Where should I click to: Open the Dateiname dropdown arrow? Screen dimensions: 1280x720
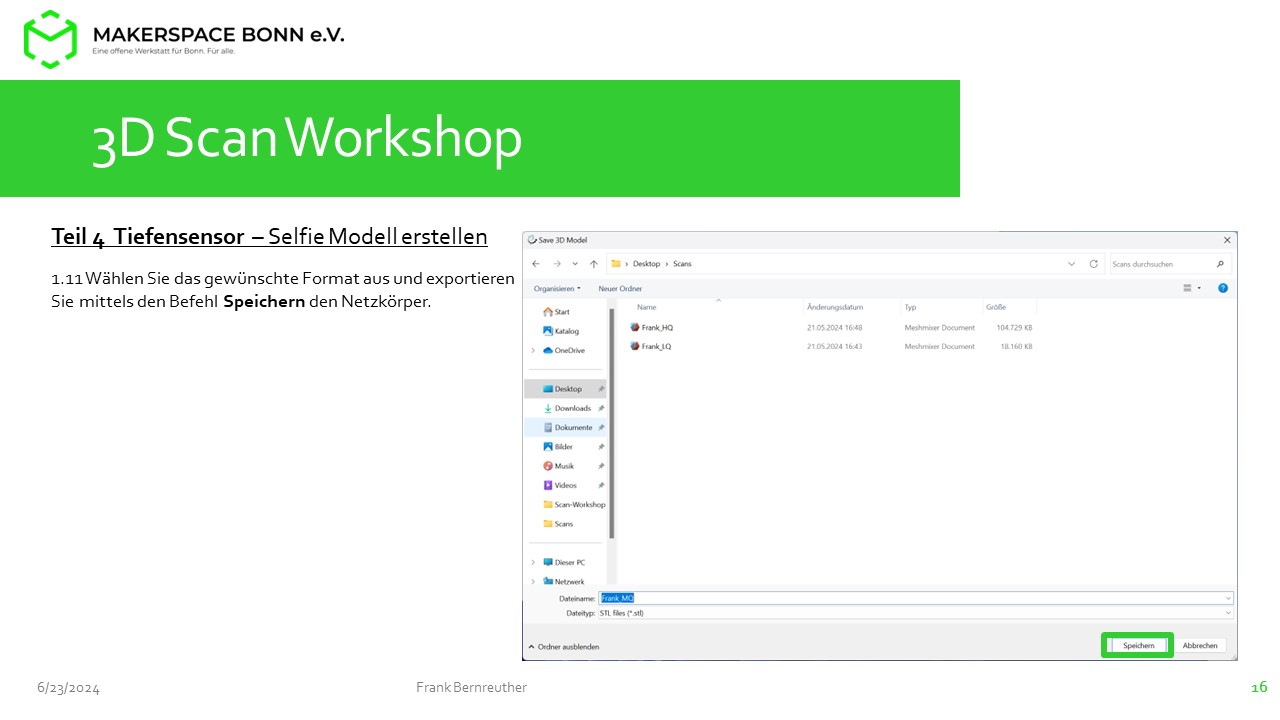pyautogui.click(x=1228, y=598)
